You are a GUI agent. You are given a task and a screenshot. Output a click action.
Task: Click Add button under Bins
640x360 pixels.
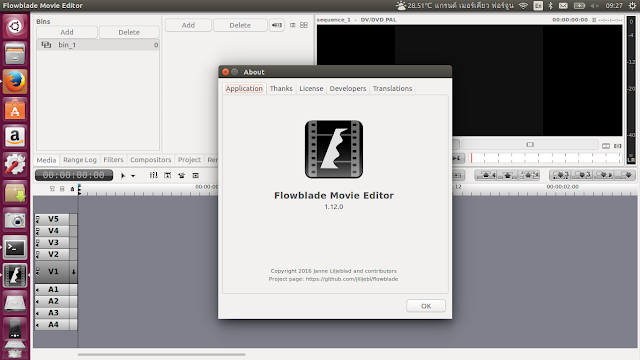(67, 32)
